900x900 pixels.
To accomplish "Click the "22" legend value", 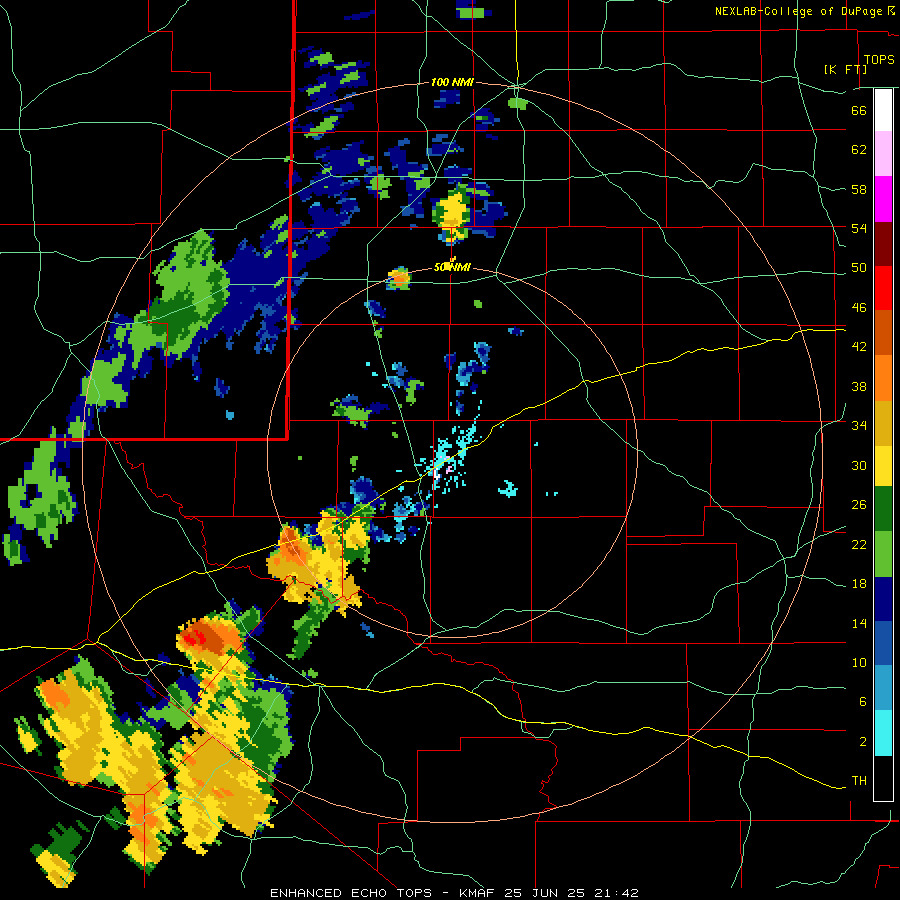I will (859, 545).
